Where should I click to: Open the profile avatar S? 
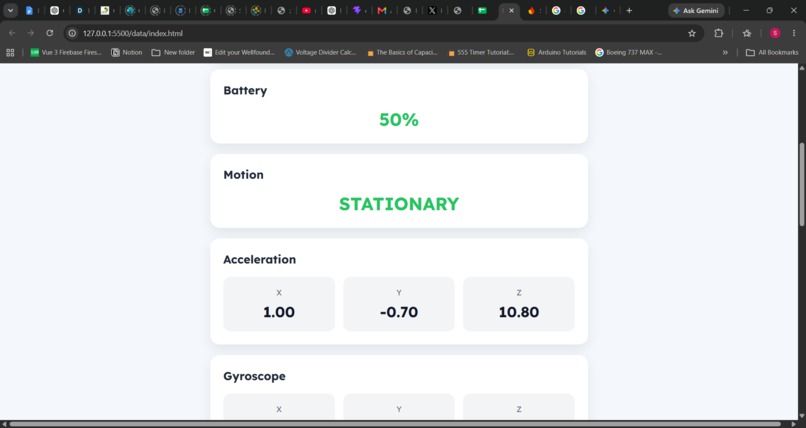point(775,33)
